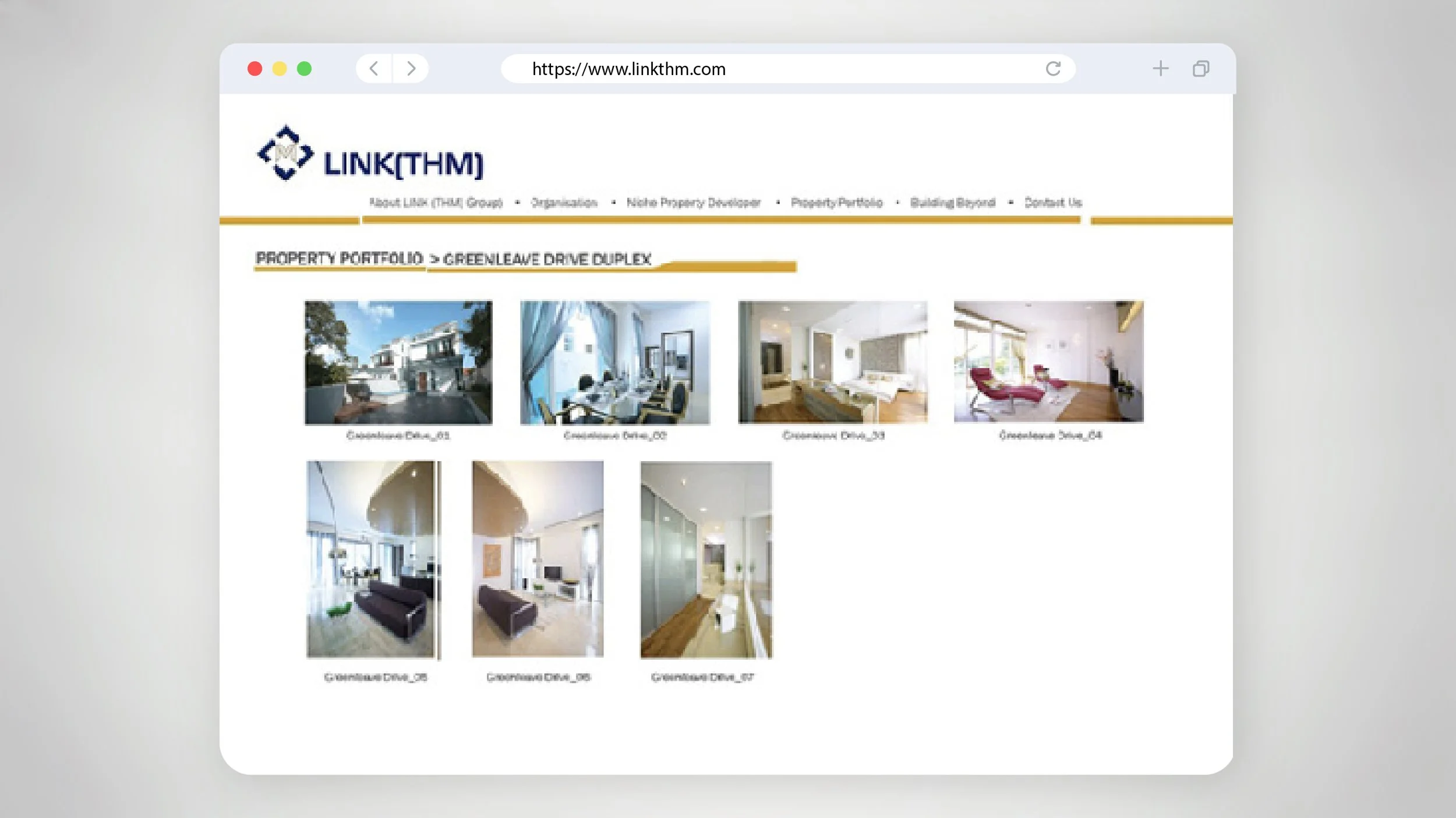Click the browser back arrow
The width and height of the screenshot is (1456, 818).
(x=374, y=69)
